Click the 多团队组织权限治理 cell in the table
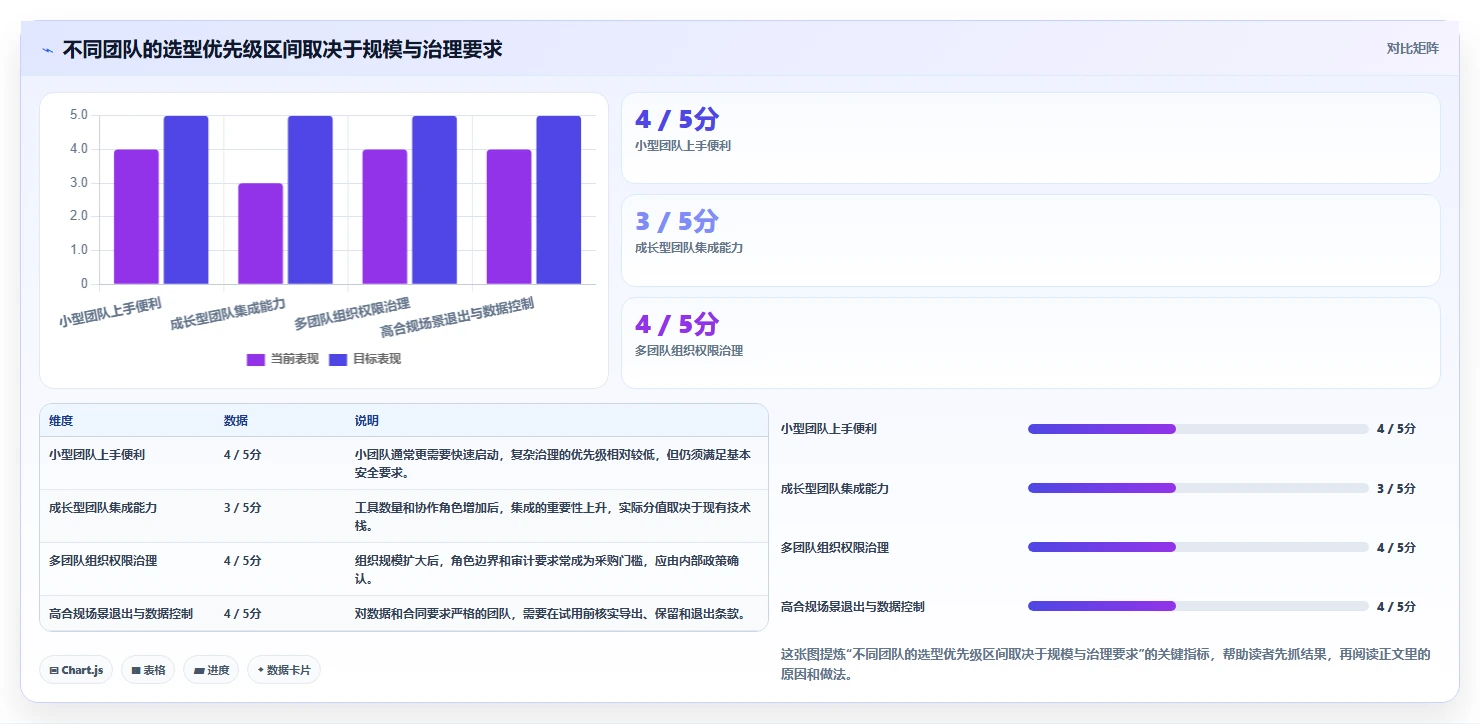Screen dimensions: 1480x724 click(x=103, y=560)
